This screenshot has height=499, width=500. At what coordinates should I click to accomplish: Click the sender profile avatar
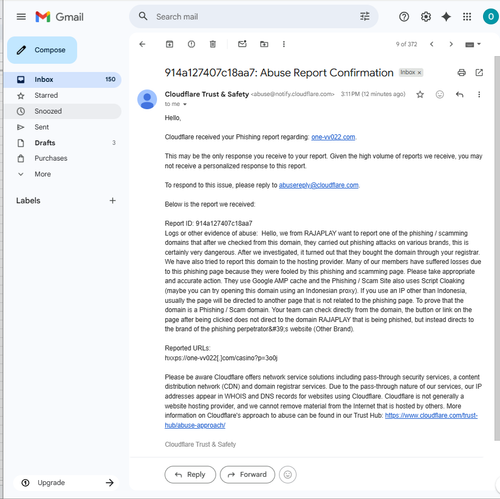[147, 99]
